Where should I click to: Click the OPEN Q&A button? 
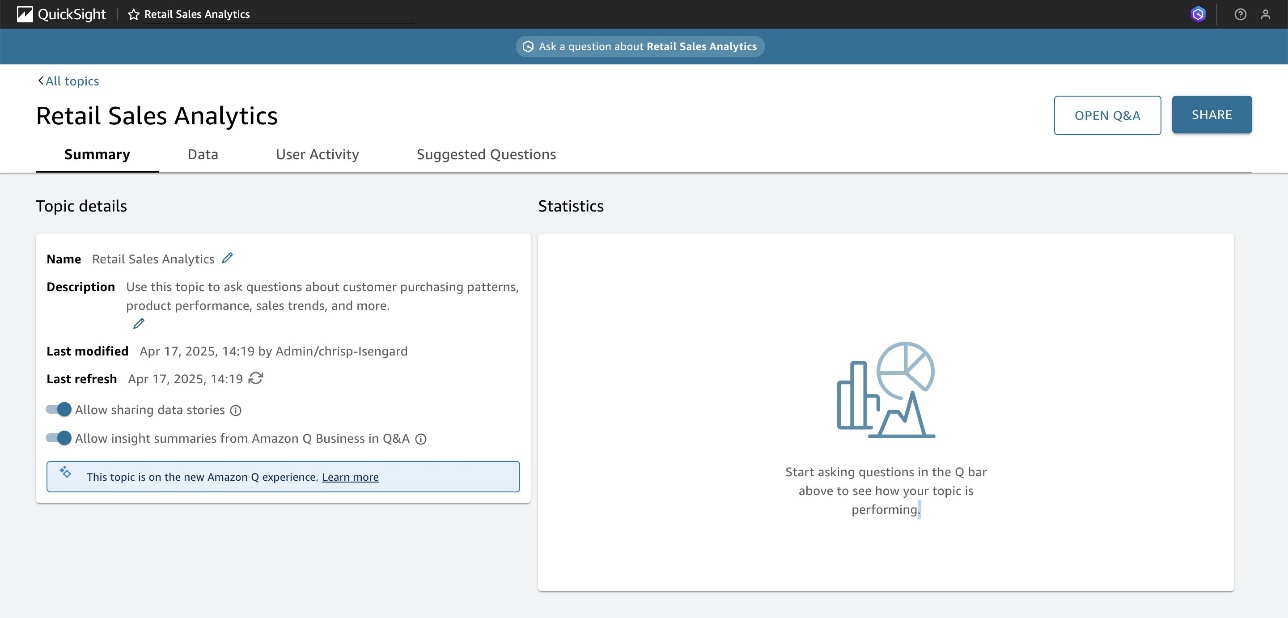(x=1107, y=115)
